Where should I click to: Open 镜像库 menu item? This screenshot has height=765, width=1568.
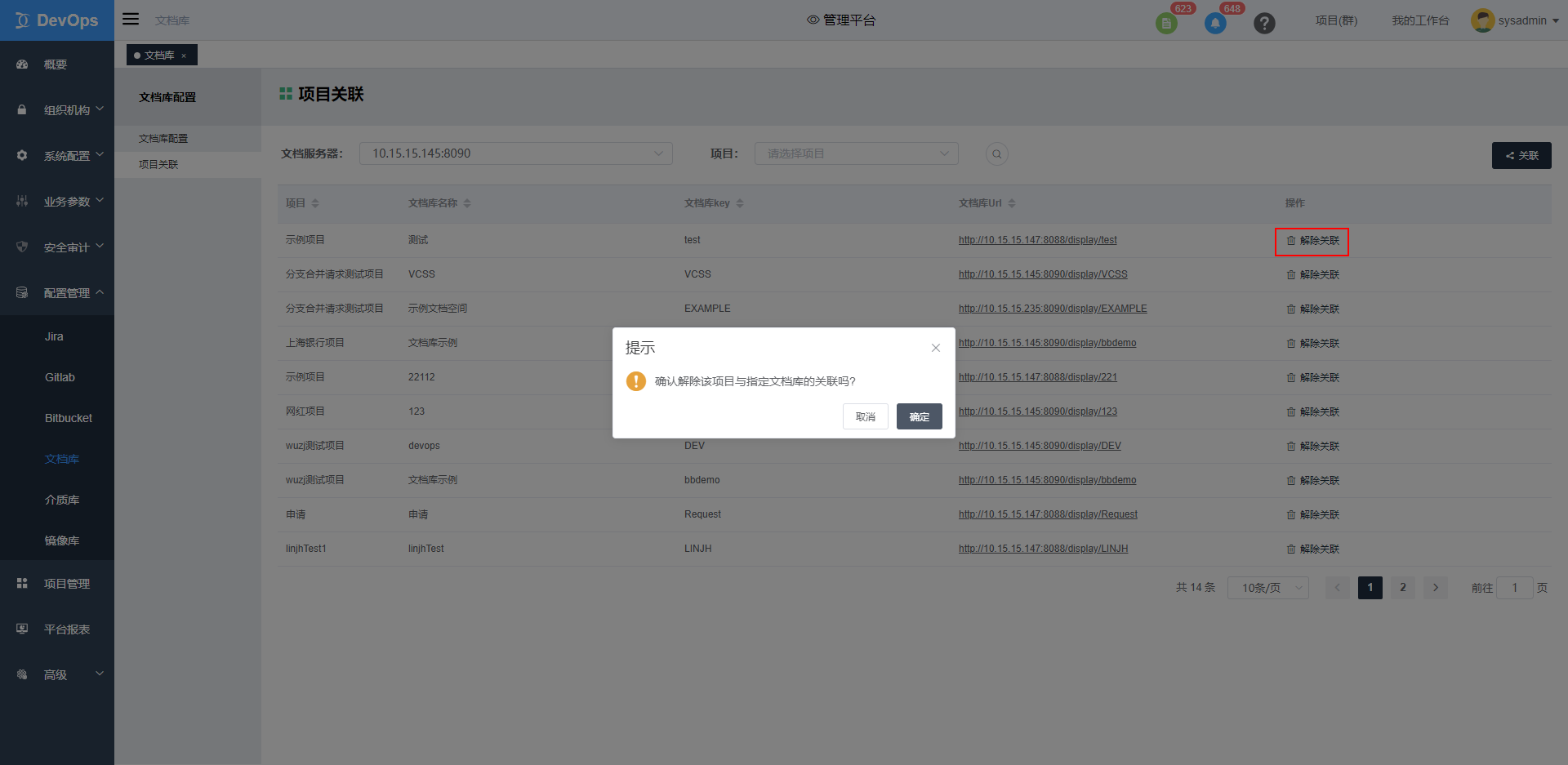coord(57,540)
